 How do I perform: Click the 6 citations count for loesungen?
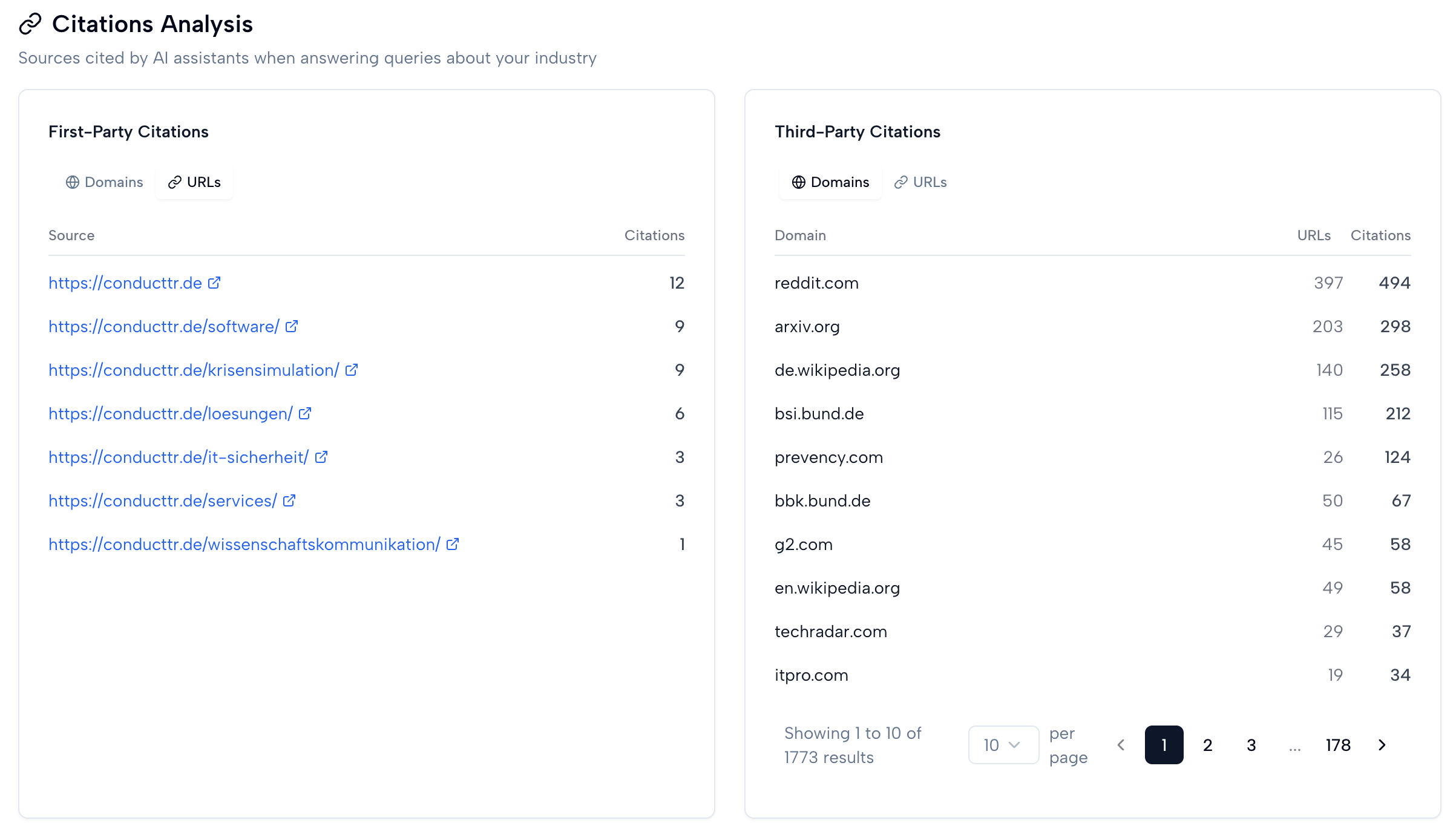tap(680, 413)
